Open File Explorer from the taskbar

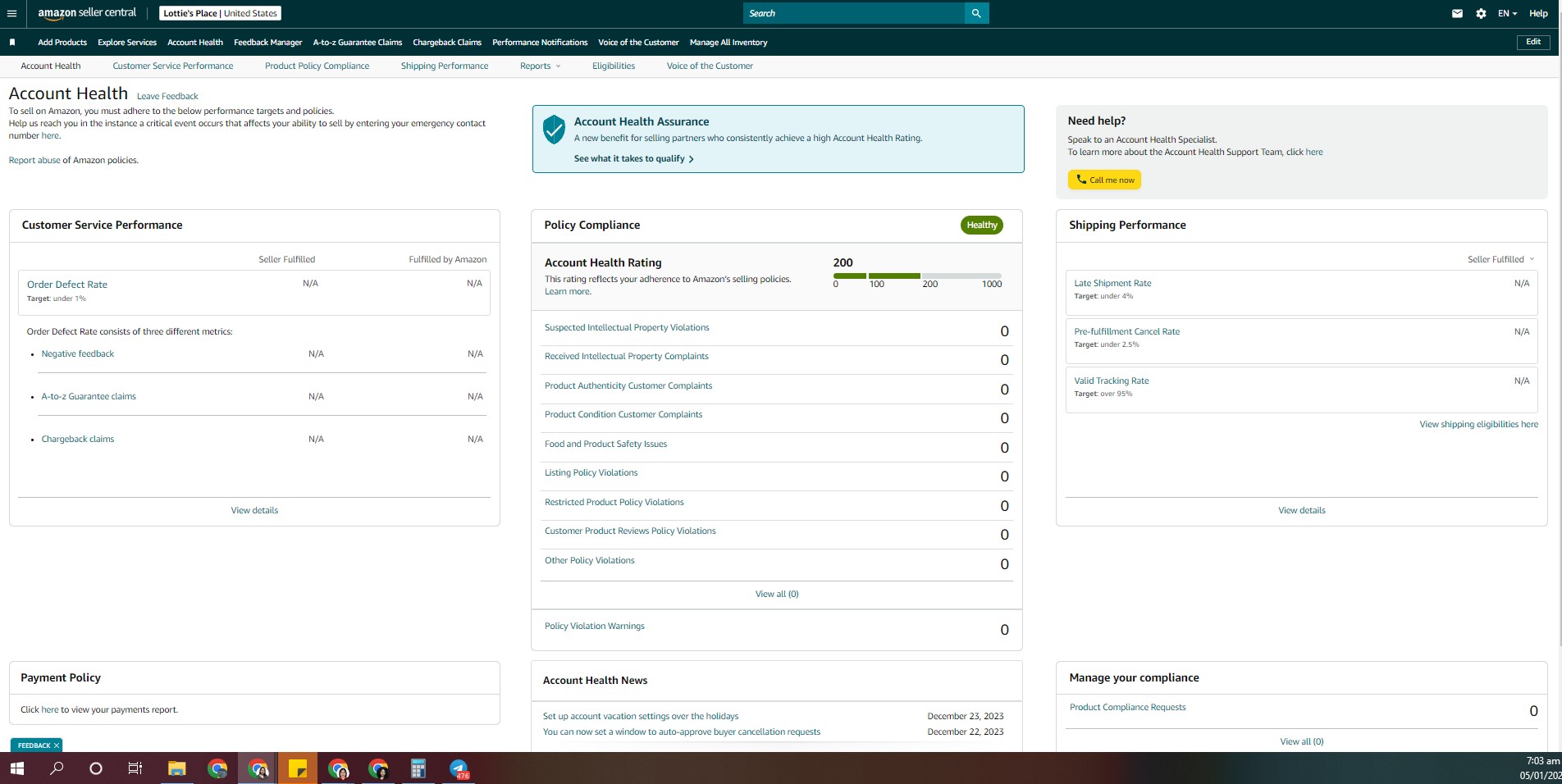176,768
